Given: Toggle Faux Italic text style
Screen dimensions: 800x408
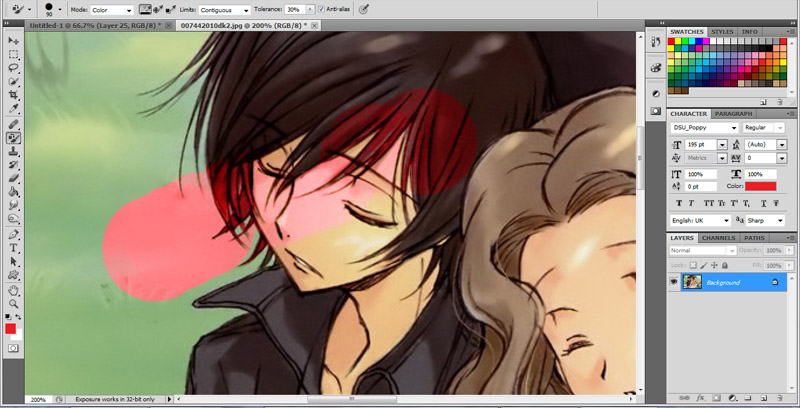Looking at the screenshot, I should coord(691,203).
